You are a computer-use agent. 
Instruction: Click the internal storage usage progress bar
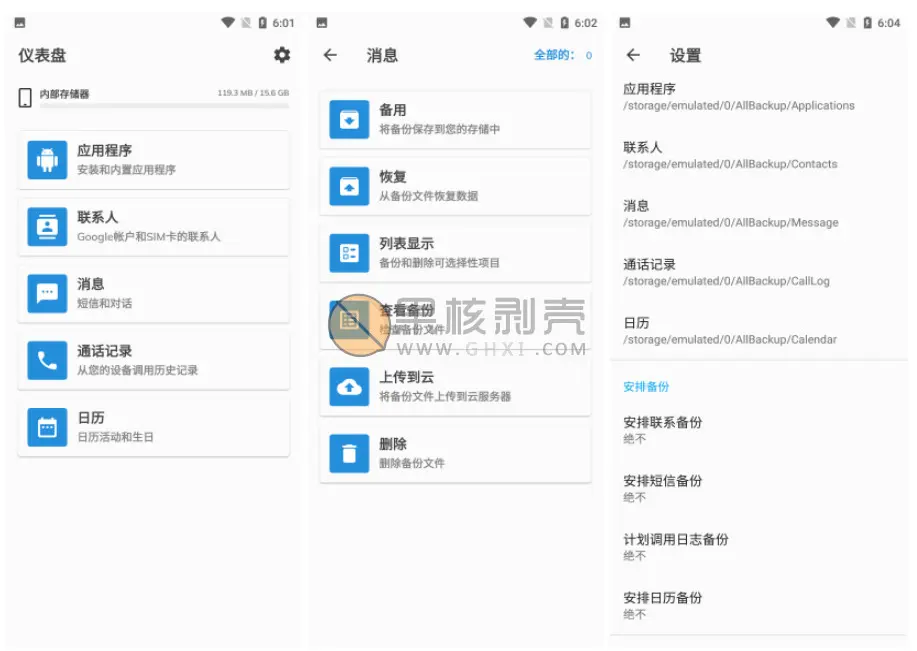coord(164,106)
